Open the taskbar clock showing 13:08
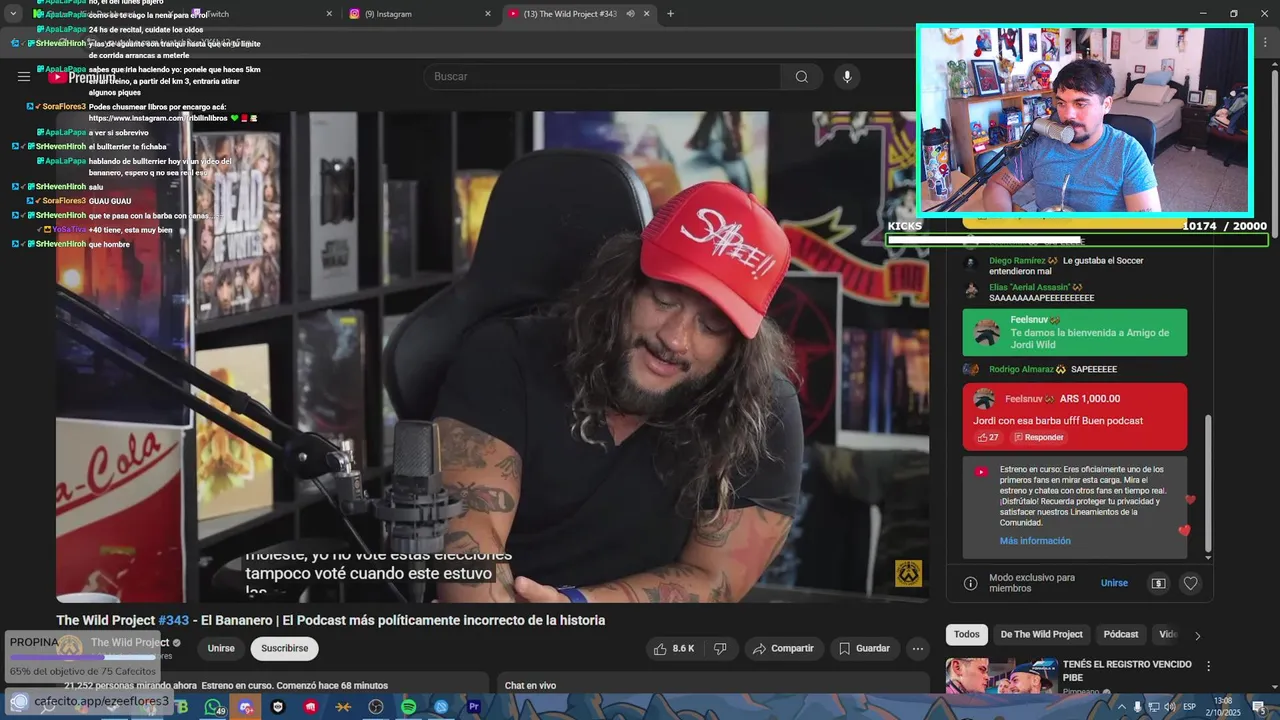Image resolution: width=1280 pixels, height=720 pixels. coord(1223,707)
